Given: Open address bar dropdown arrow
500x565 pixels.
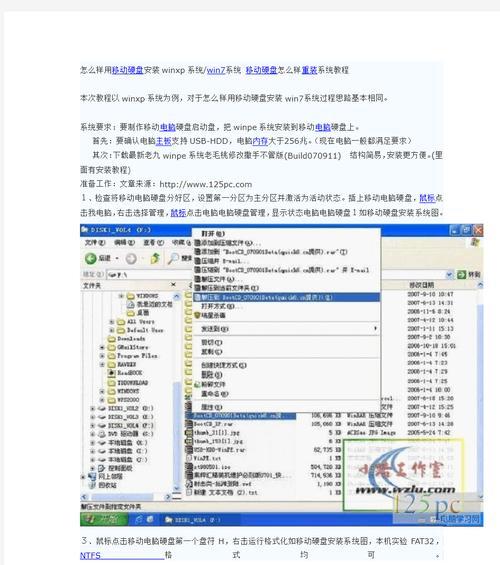Looking at the screenshot, I should click(449, 275).
